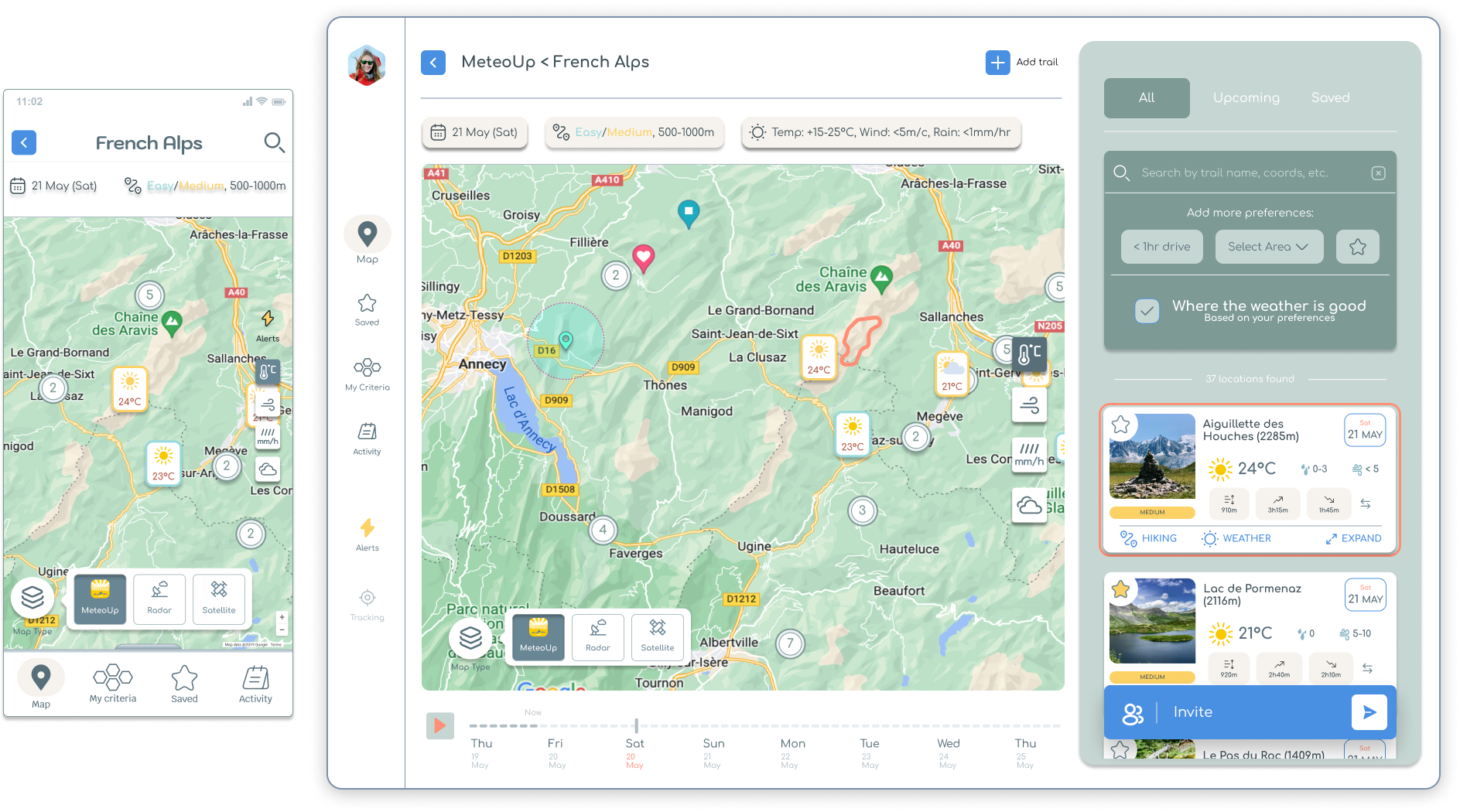Select the cloud cover layer icon
The width and height of the screenshot is (1460, 812).
click(1029, 506)
